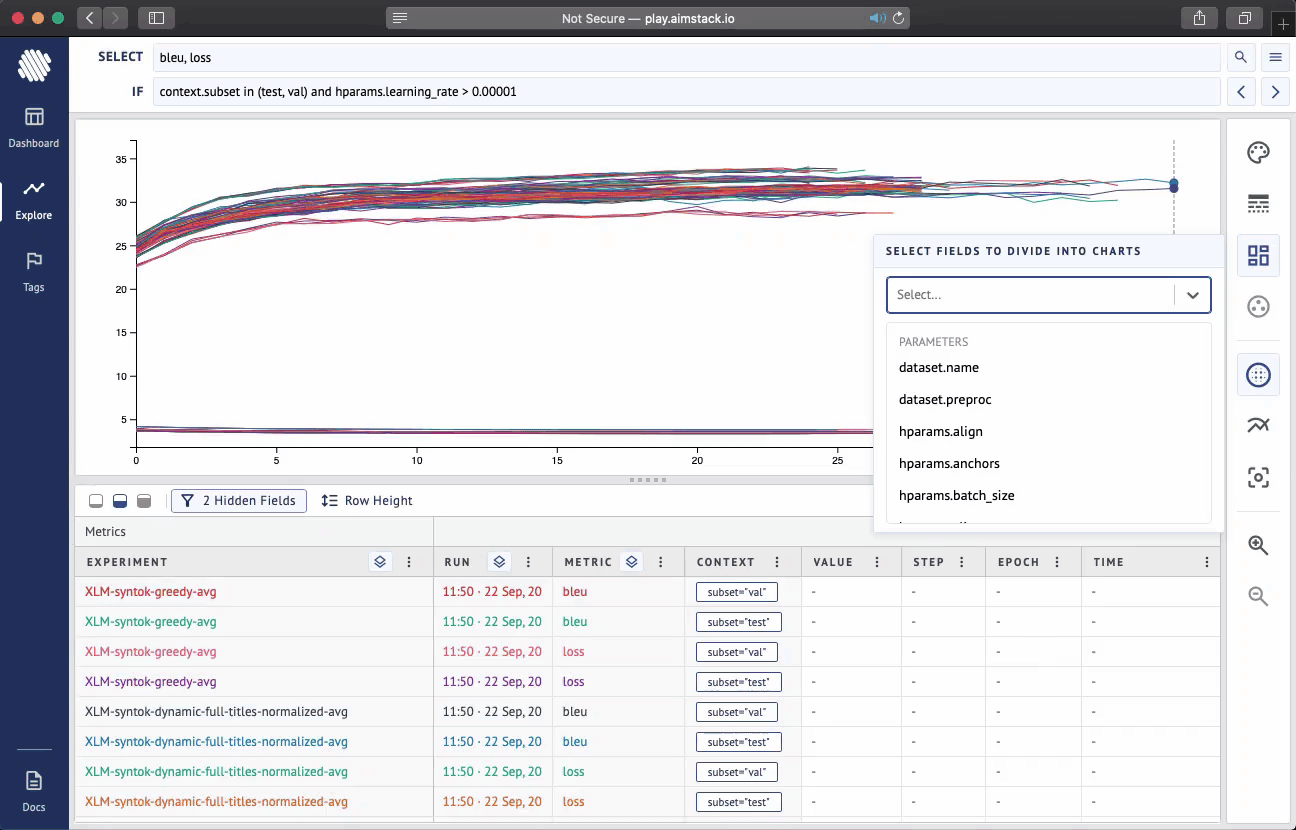1296x830 pixels.
Task: Open the divide into charts control
Action: click(x=1258, y=256)
